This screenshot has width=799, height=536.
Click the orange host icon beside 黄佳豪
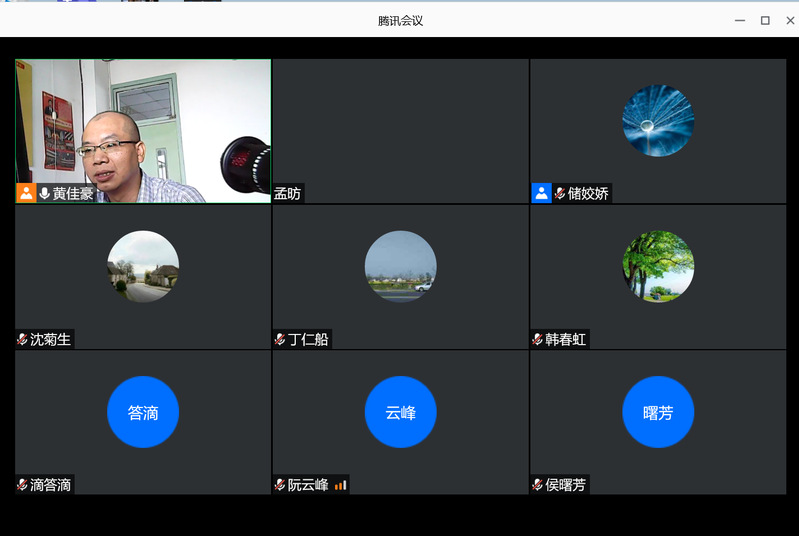click(26, 193)
